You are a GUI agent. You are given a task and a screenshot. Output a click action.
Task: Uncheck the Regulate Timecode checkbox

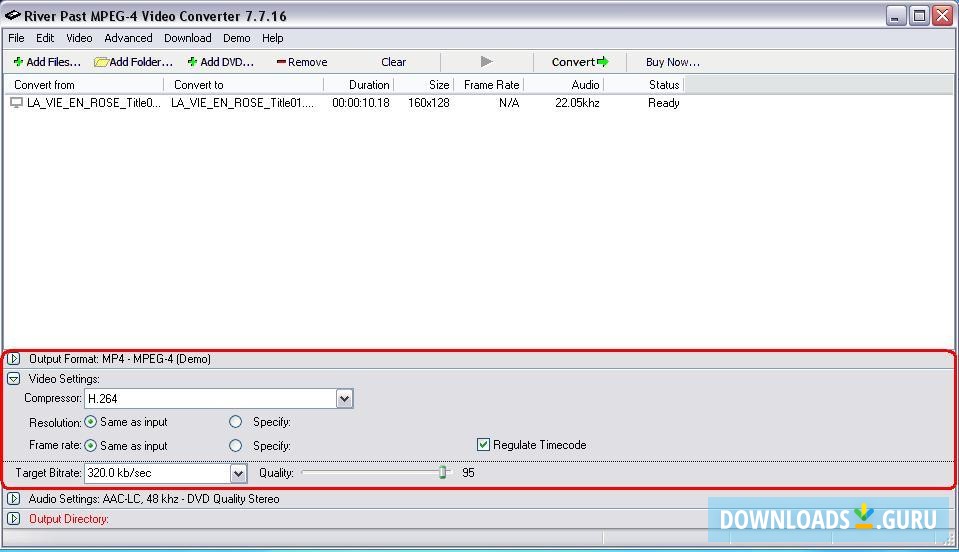(x=483, y=444)
